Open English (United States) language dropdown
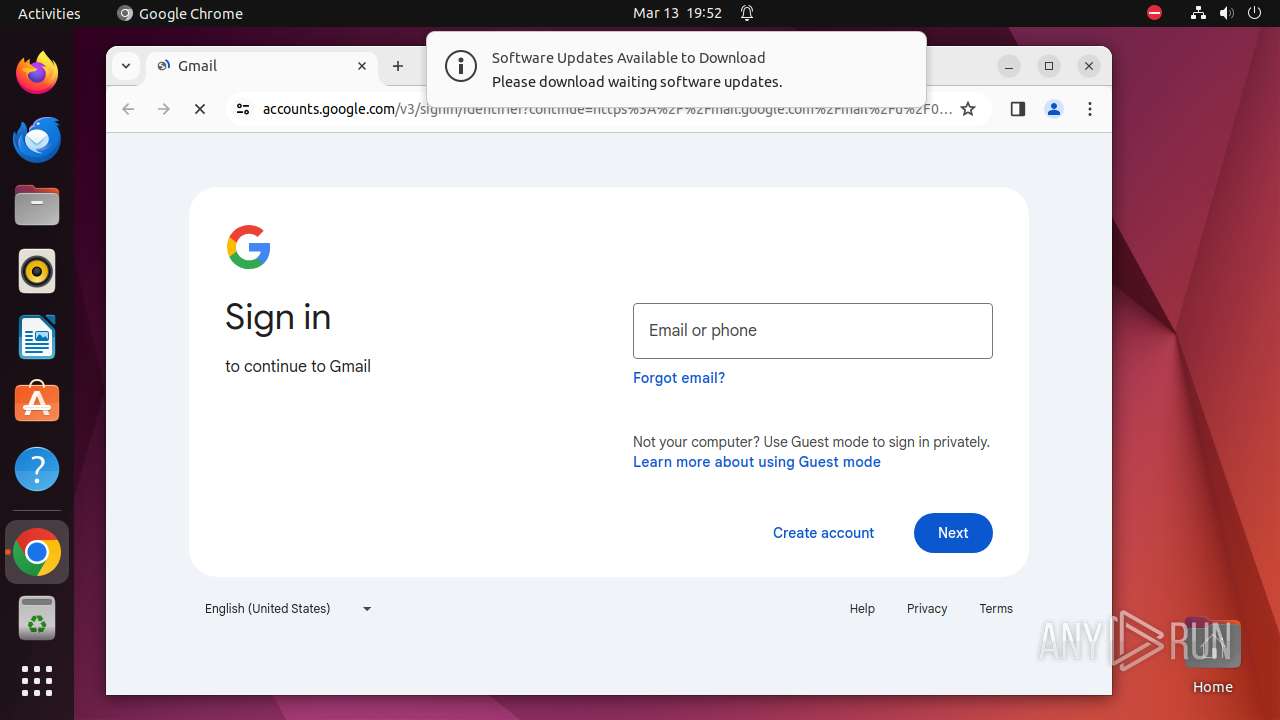The image size is (1280, 720). point(288,608)
